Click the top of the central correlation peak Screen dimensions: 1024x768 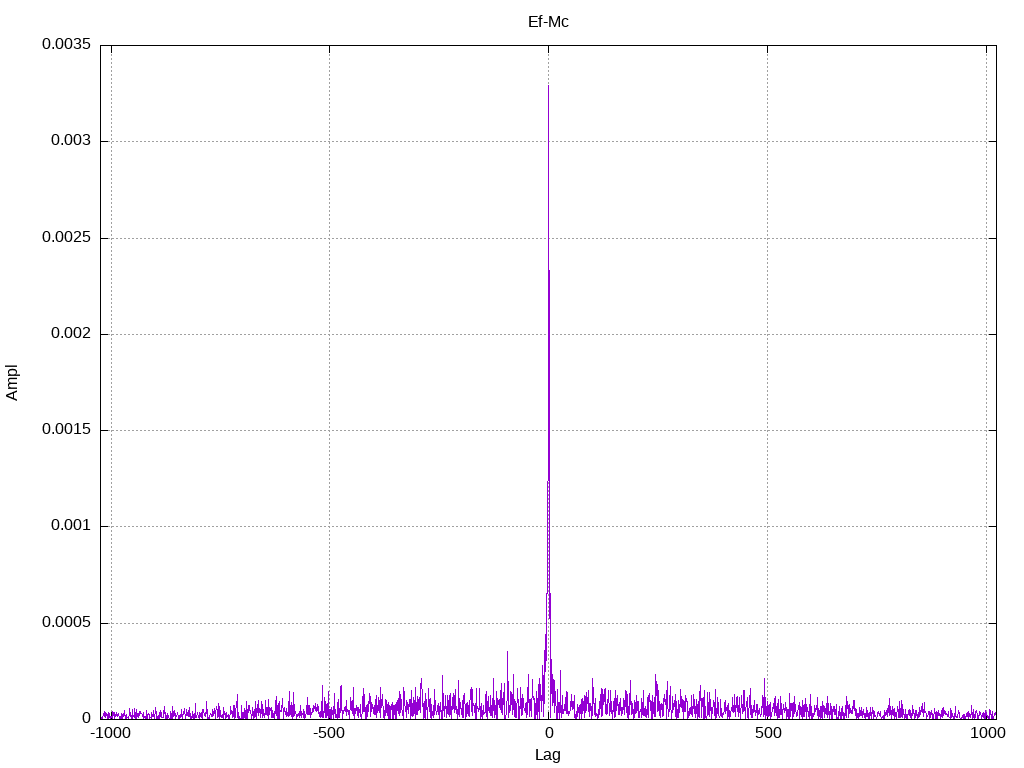pos(548,86)
